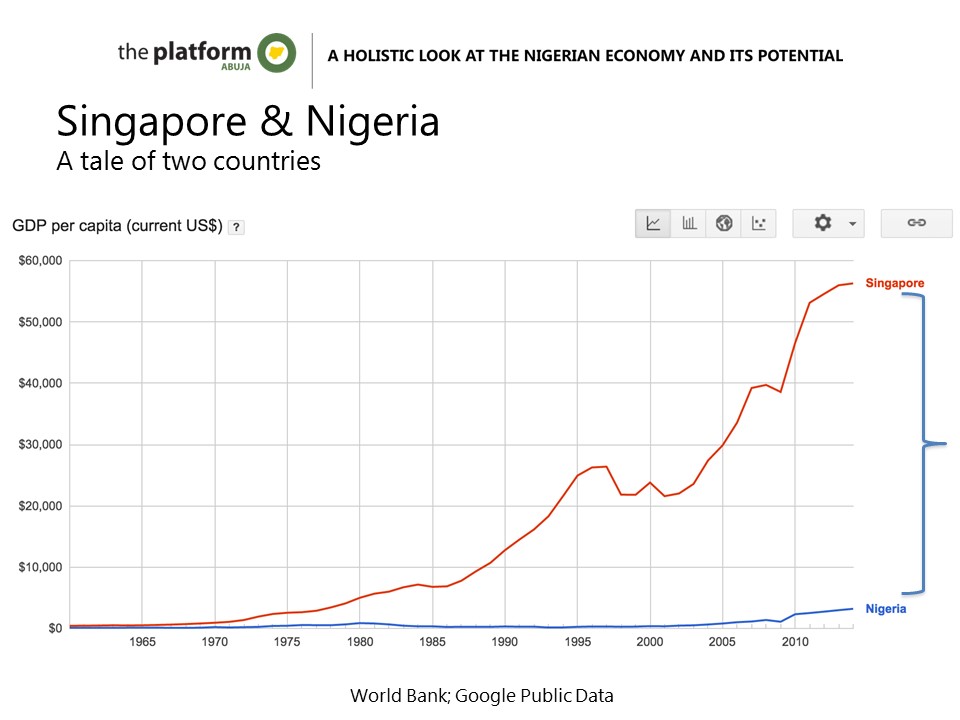960x720 pixels.
Task: Click the settings gear icon
Action: (822, 223)
